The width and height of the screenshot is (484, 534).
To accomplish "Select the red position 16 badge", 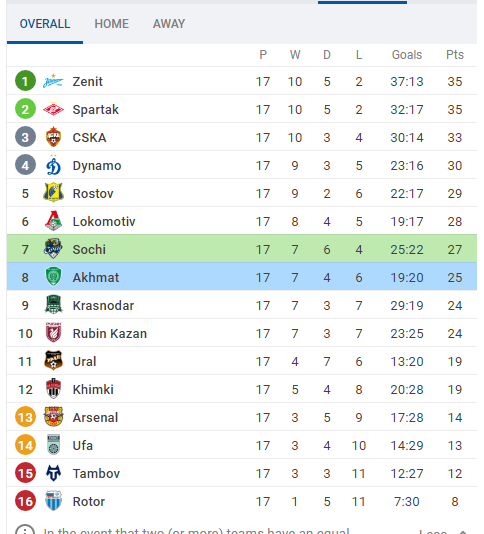I will [x=25, y=501].
